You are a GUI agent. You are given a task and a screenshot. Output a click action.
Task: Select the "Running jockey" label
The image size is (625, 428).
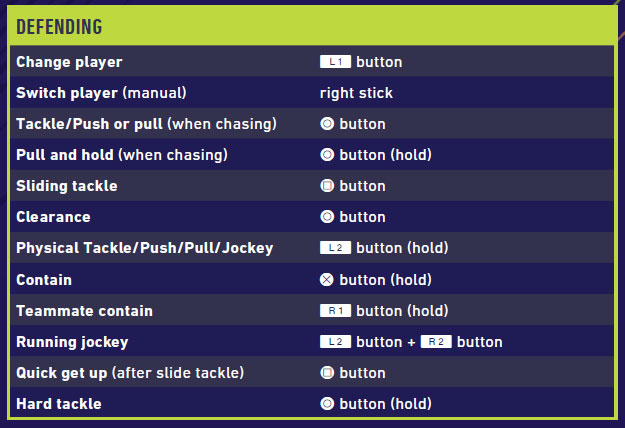pyautogui.click(x=72, y=342)
